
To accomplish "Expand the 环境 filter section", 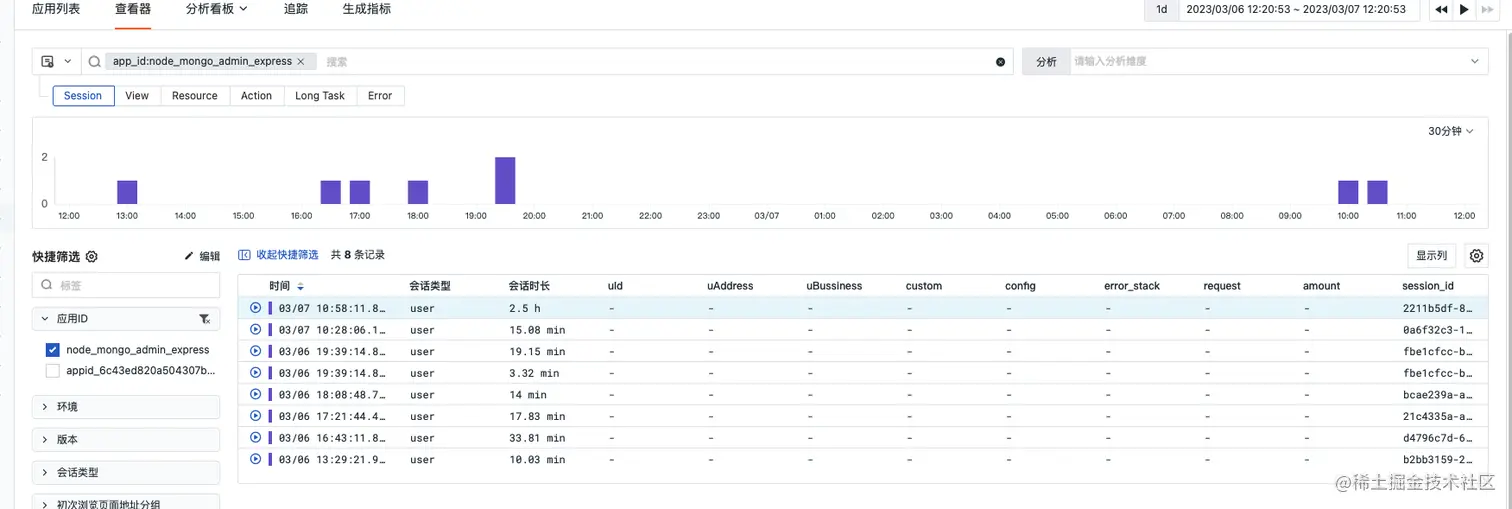I will (126, 407).
